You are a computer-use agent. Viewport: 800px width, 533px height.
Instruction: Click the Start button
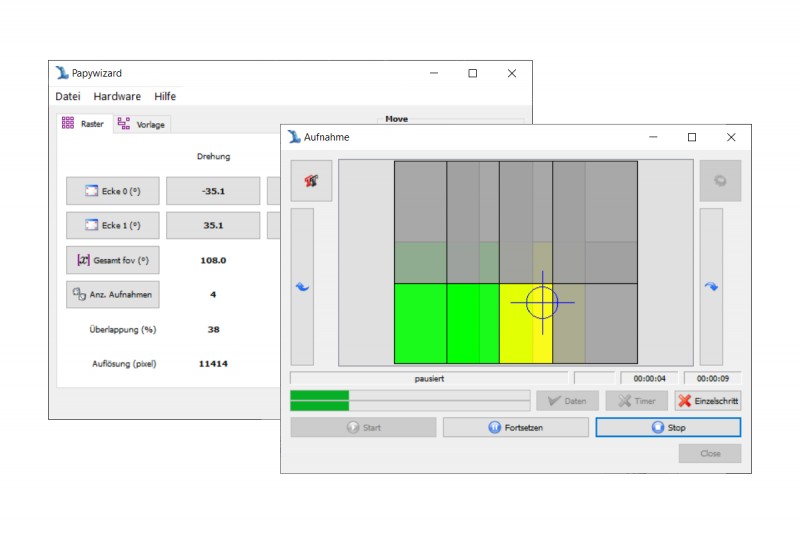tap(363, 427)
